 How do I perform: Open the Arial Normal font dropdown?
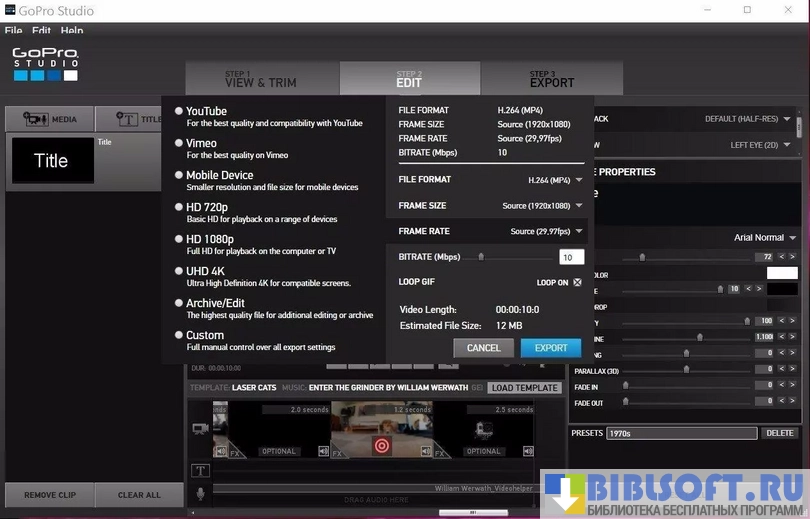tap(764, 238)
